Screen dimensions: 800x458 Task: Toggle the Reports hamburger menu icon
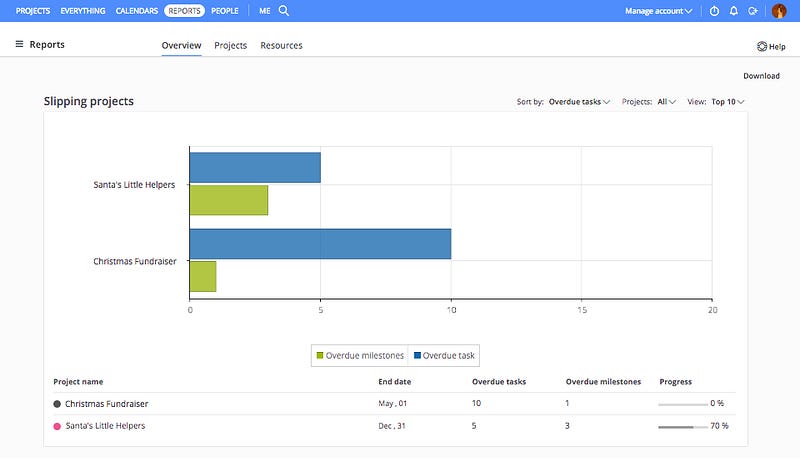(x=19, y=44)
